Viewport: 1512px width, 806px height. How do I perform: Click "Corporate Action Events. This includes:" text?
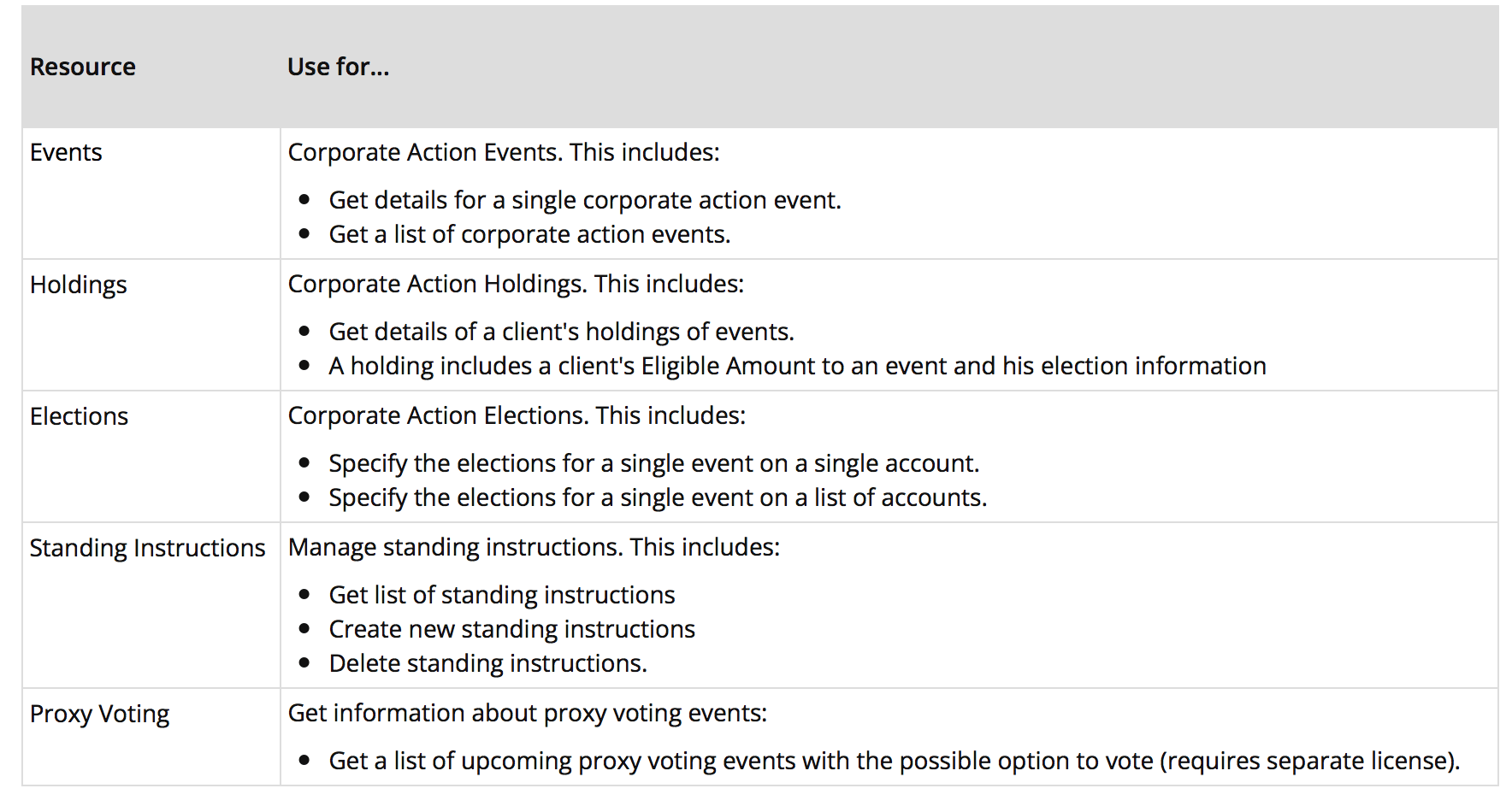coord(503,152)
